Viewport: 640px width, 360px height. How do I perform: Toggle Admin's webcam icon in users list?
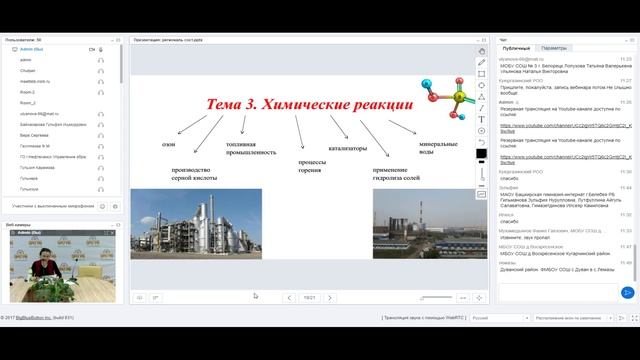pyautogui.click(x=92, y=49)
